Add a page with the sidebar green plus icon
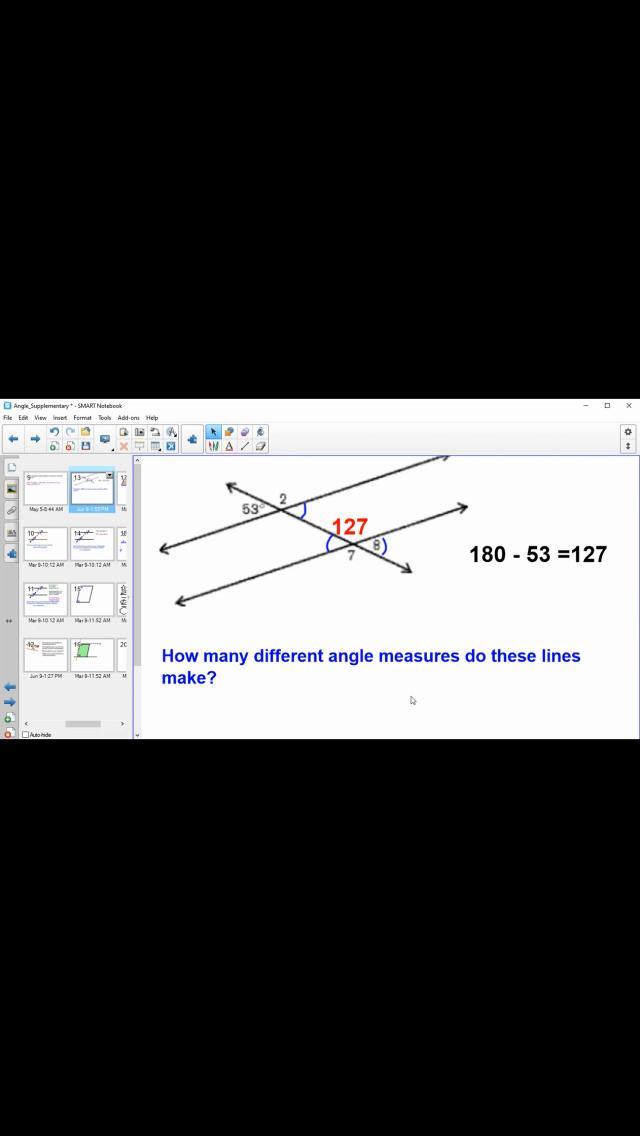 tap(9, 718)
